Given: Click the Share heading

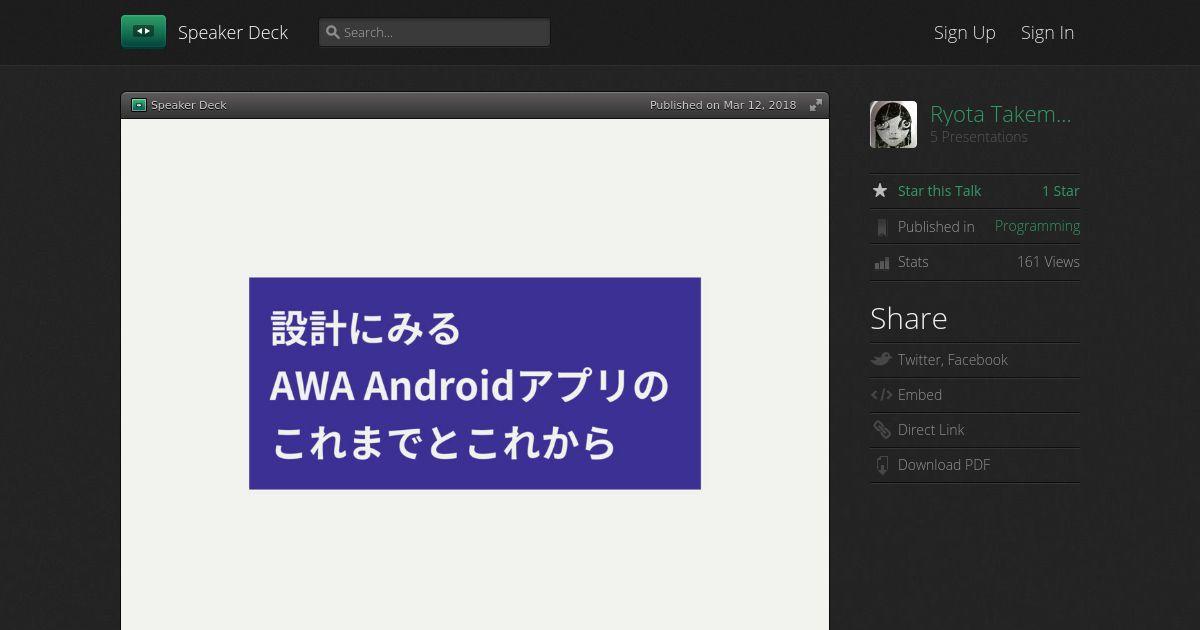Looking at the screenshot, I should point(908,318).
